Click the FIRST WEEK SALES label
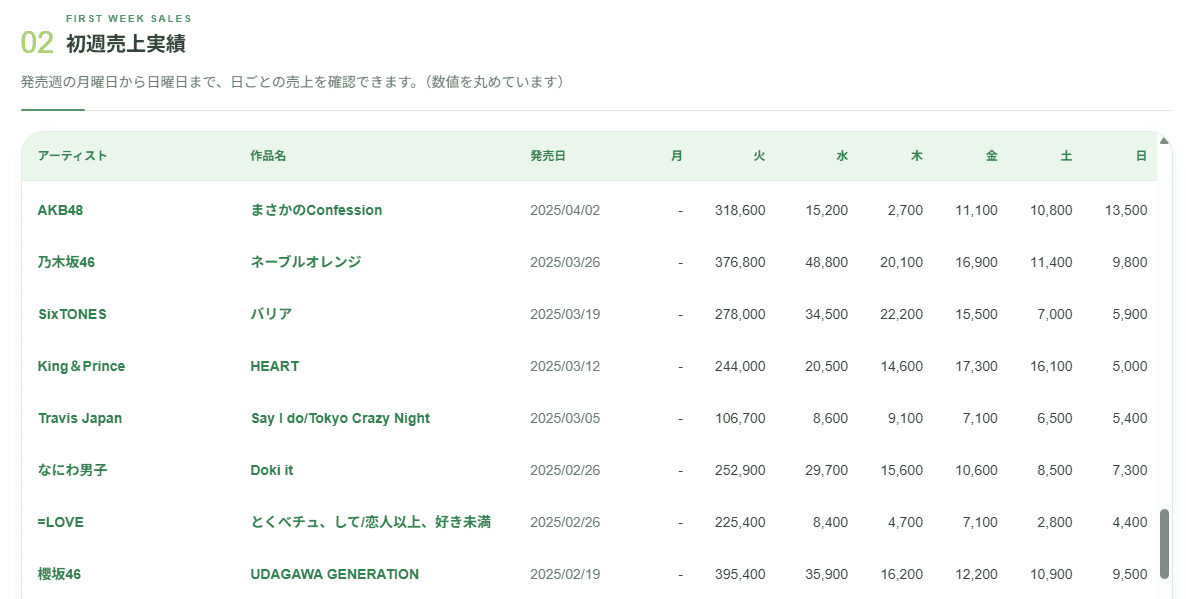1186x599 pixels. 129,18
